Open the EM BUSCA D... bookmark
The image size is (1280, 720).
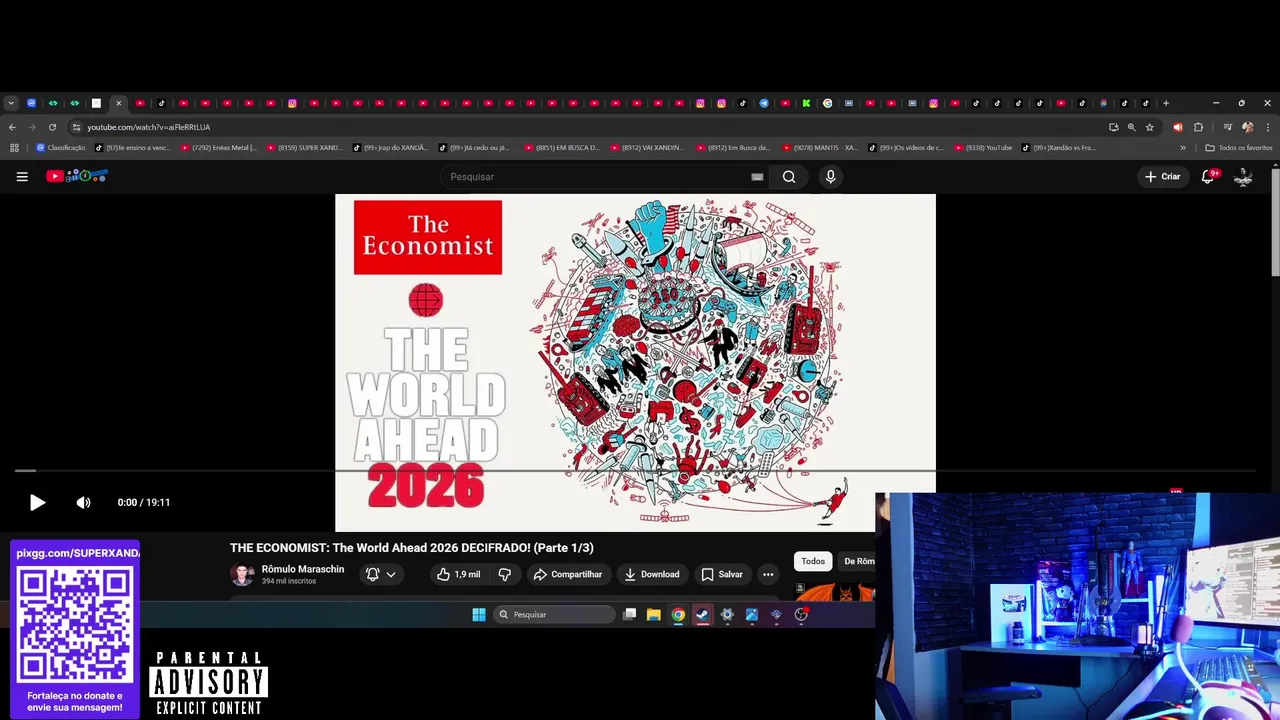tap(562, 148)
